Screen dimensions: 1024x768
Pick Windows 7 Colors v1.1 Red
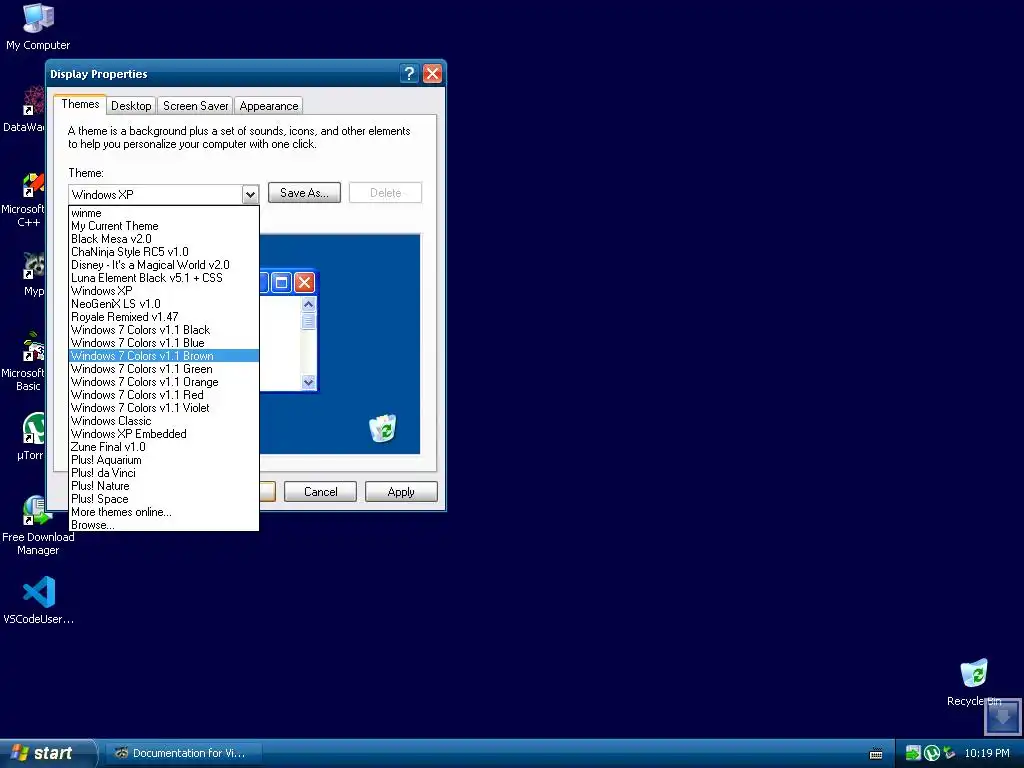164,395
